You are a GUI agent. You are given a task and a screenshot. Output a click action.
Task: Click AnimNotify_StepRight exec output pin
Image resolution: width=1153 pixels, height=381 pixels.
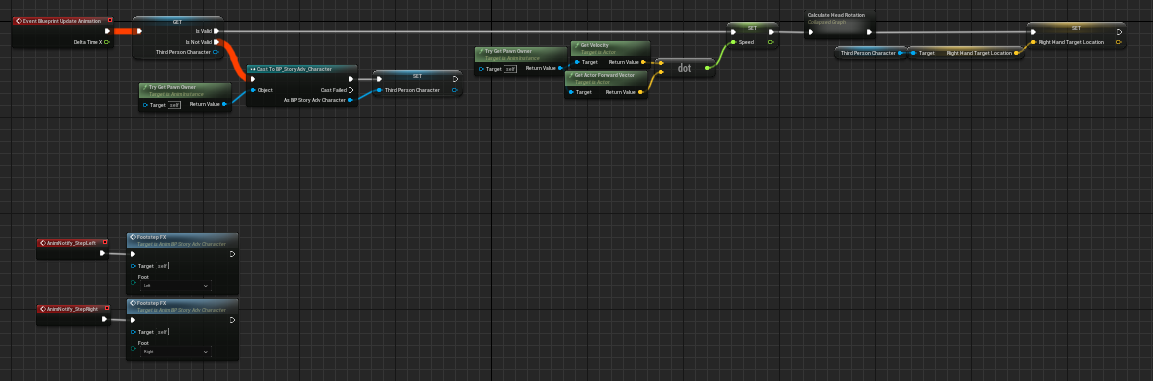[104, 319]
